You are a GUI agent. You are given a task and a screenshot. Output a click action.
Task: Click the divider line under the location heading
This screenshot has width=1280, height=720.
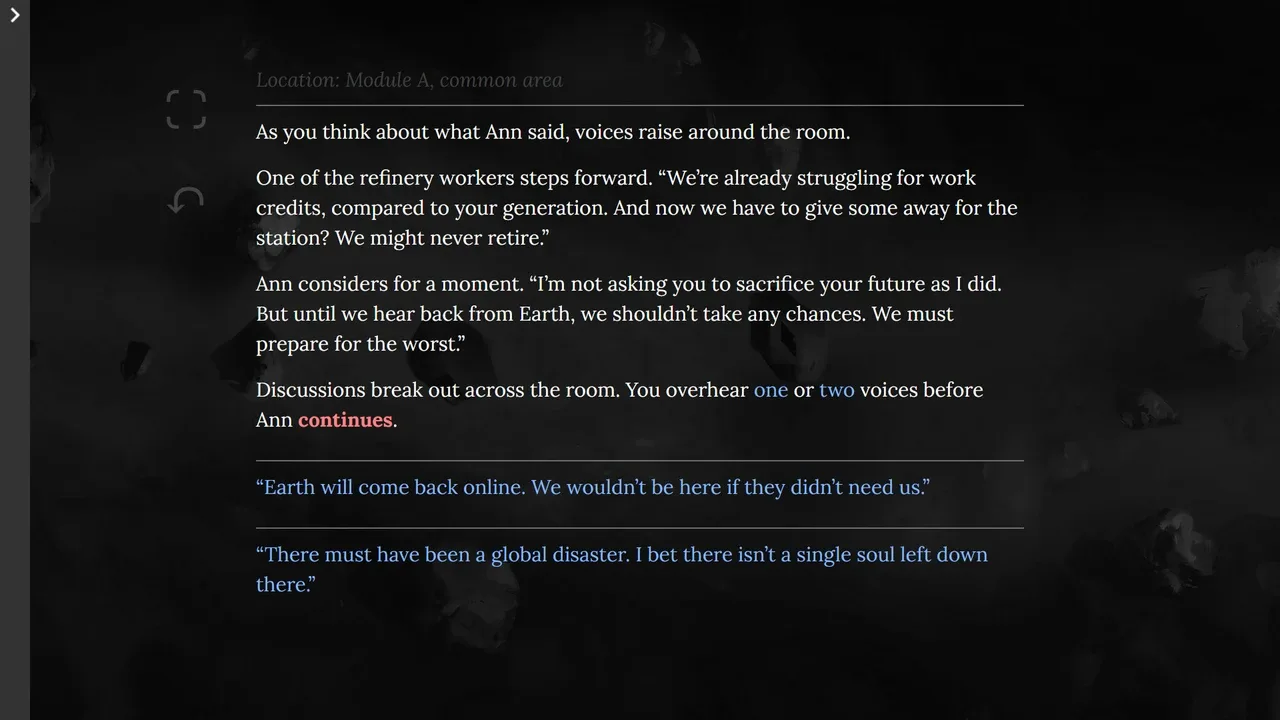click(x=640, y=105)
